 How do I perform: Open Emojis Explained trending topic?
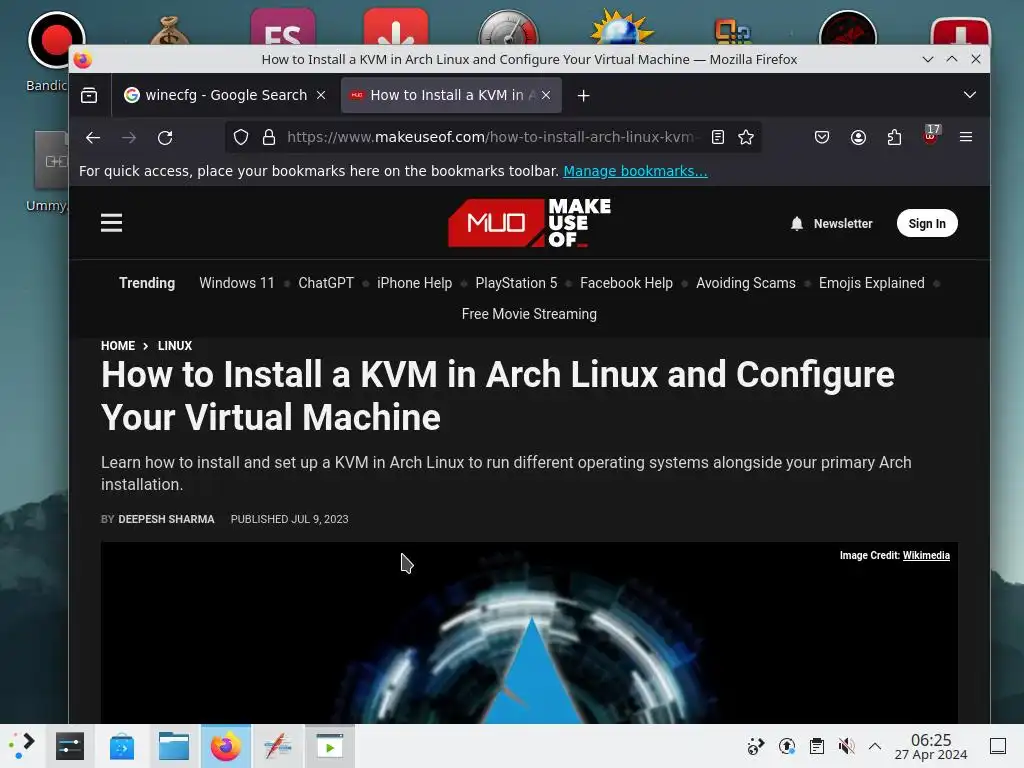871,283
